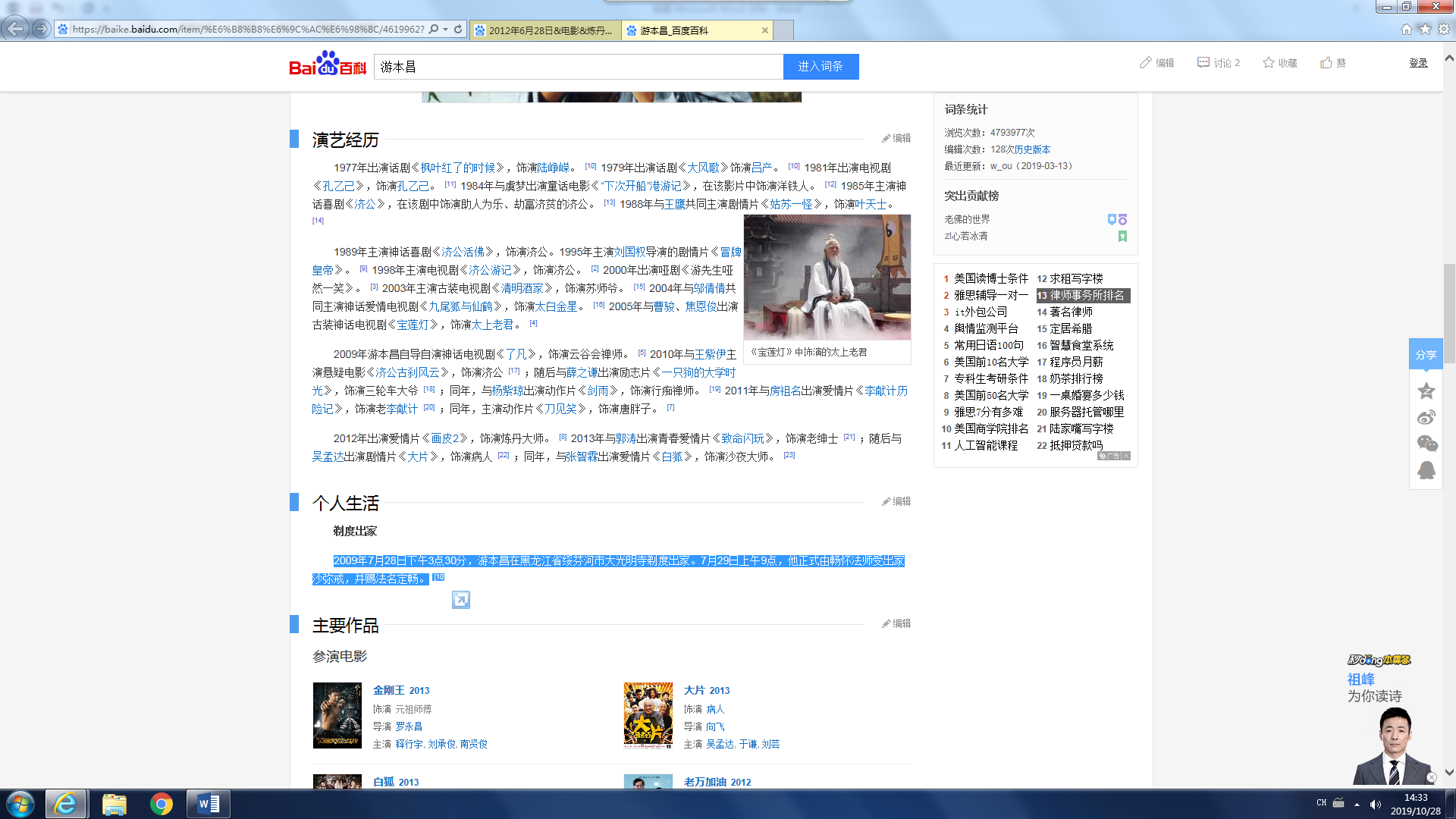Open the 宝莲灯 太上老君 image thumbnail
The image size is (1456, 819).
(x=827, y=277)
